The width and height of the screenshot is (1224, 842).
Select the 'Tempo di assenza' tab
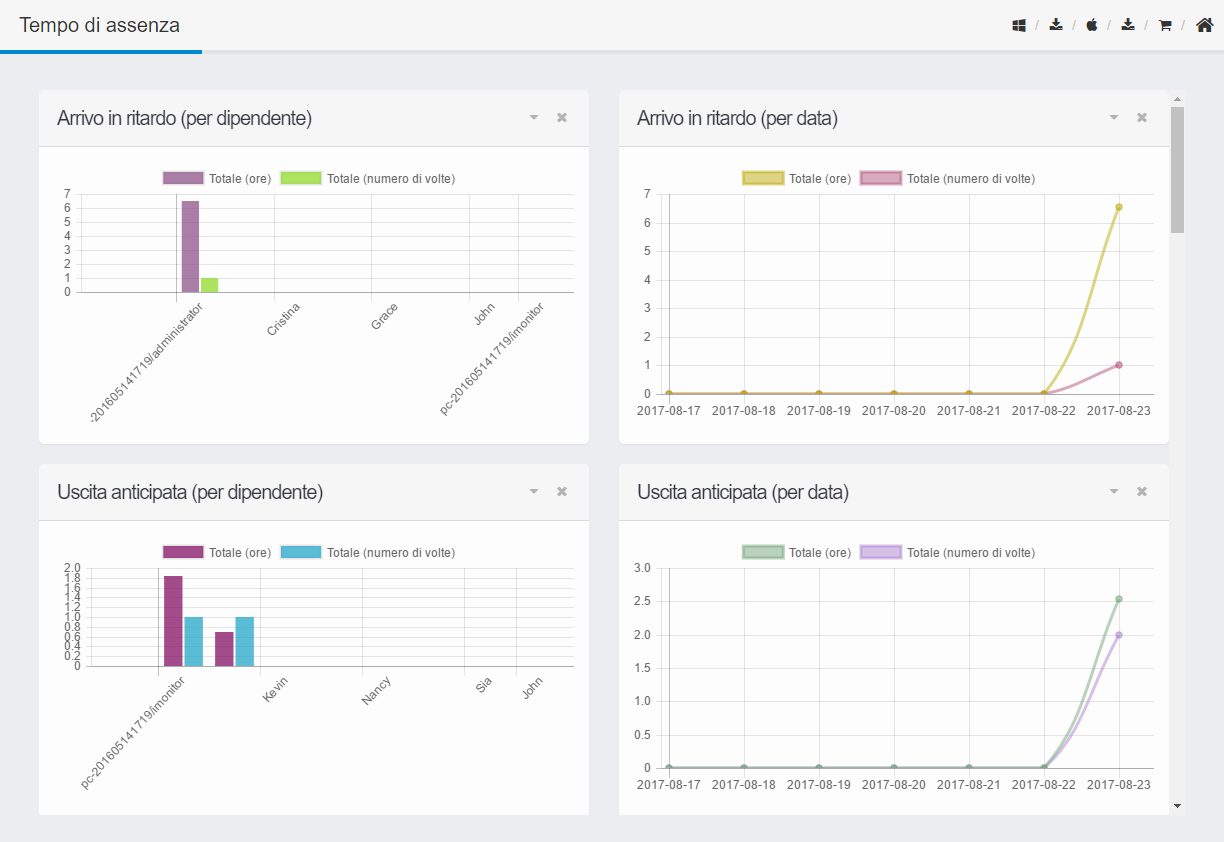(x=100, y=26)
